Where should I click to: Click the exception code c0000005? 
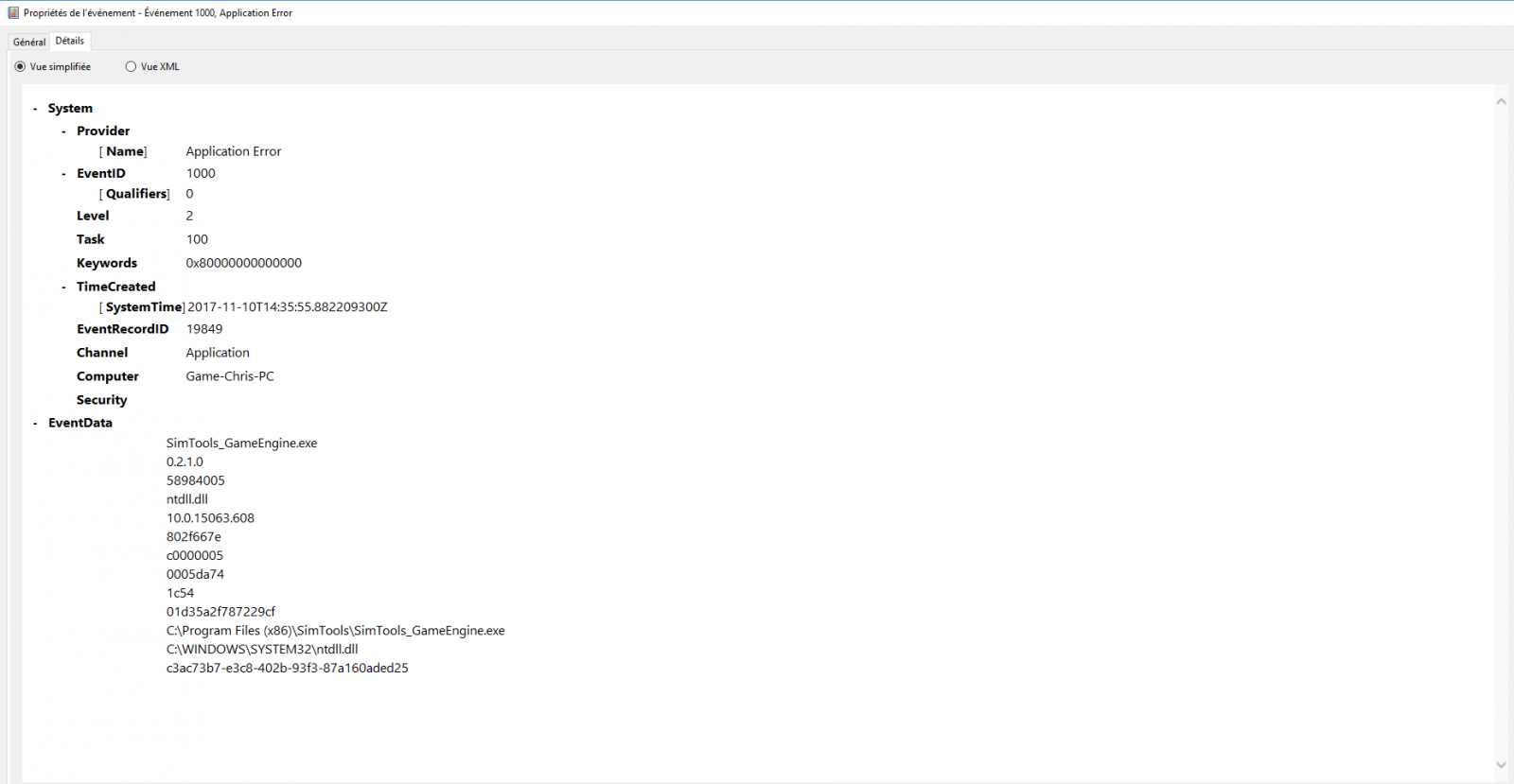pos(195,555)
